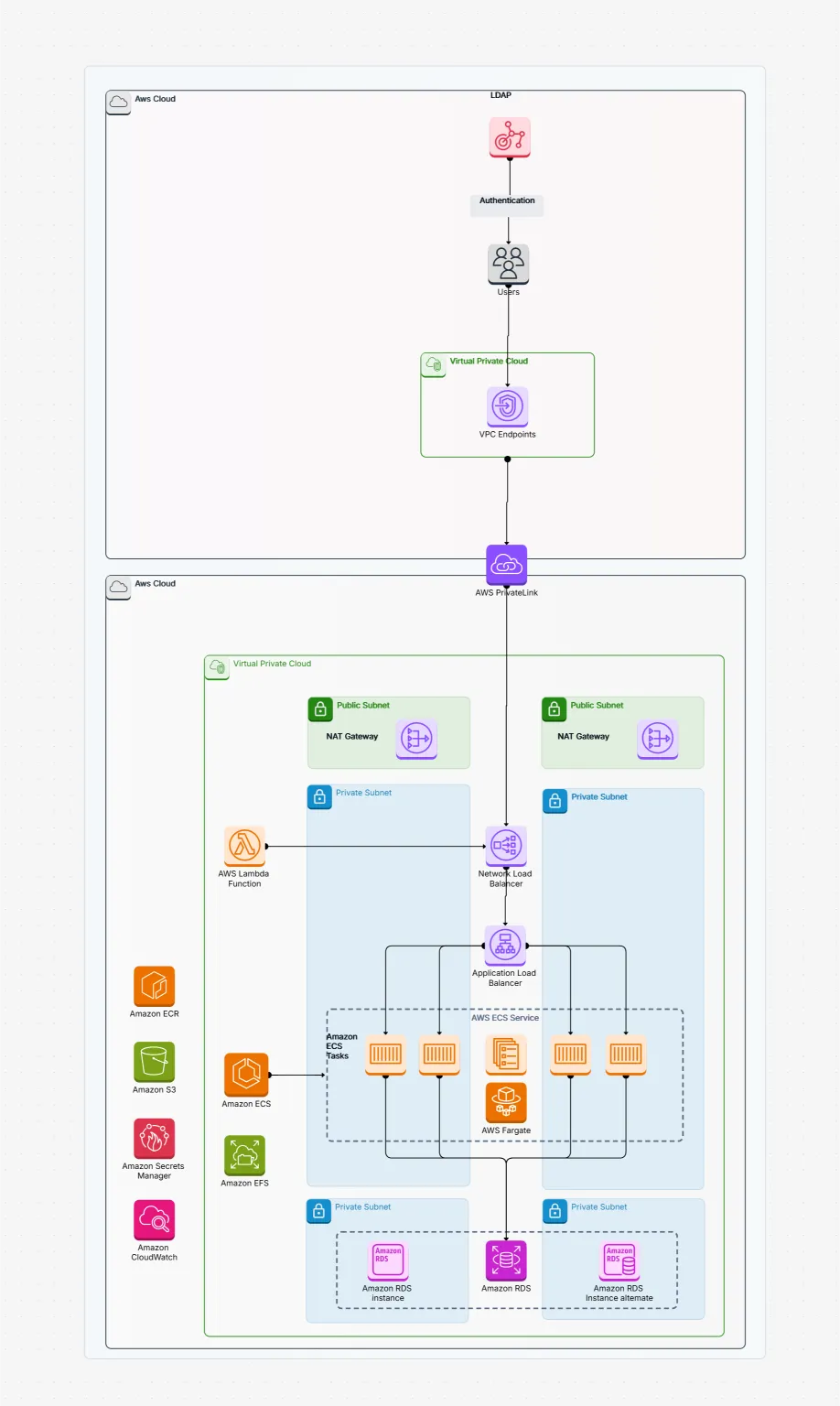The height and width of the screenshot is (1406, 840).
Task: Select the Amazon RDS instance alternate icon
Action: [x=619, y=1260]
